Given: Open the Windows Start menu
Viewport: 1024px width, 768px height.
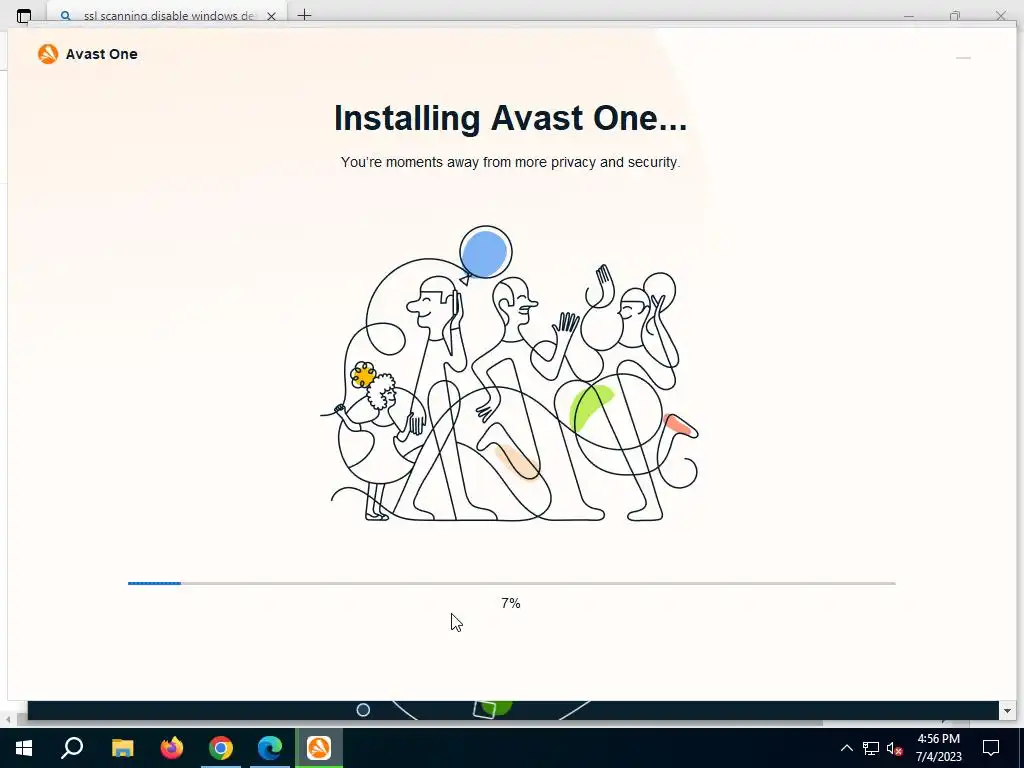Looking at the screenshot, I should pos(24,748).
